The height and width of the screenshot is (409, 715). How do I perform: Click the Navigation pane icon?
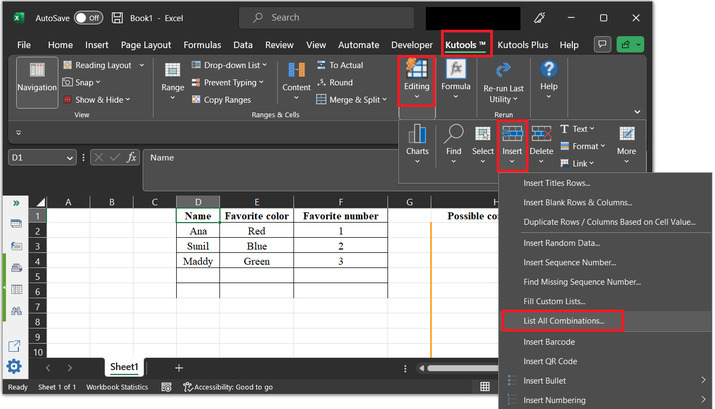tap(37, 72)
